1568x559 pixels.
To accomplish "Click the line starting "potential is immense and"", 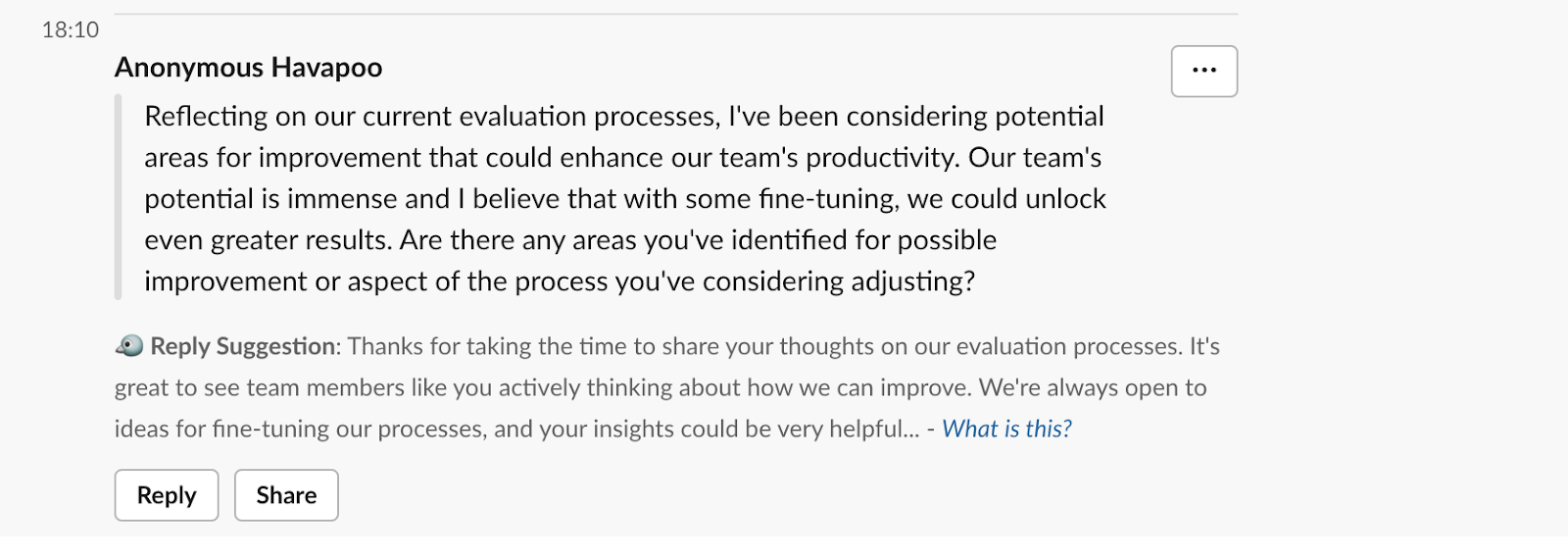I will point(625,199).
